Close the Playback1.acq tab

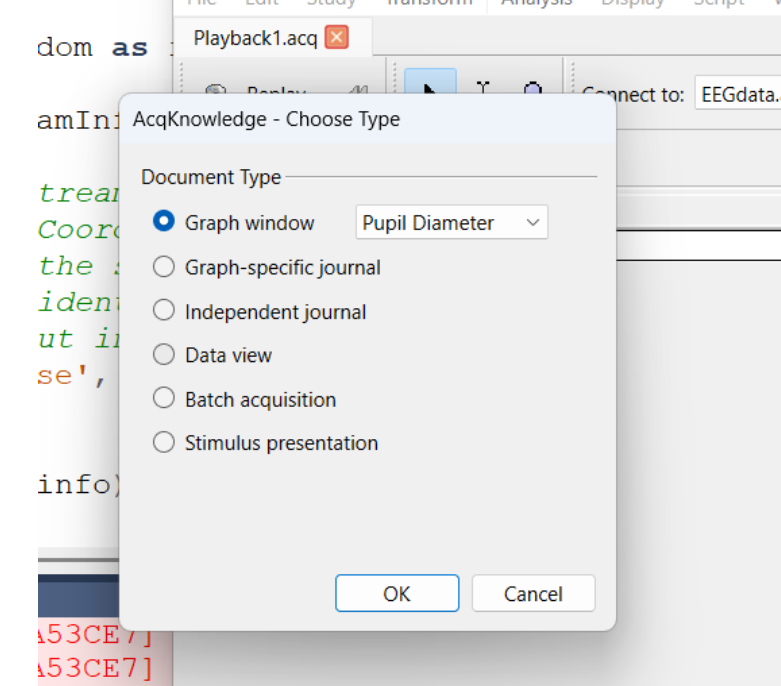(337, 38)
